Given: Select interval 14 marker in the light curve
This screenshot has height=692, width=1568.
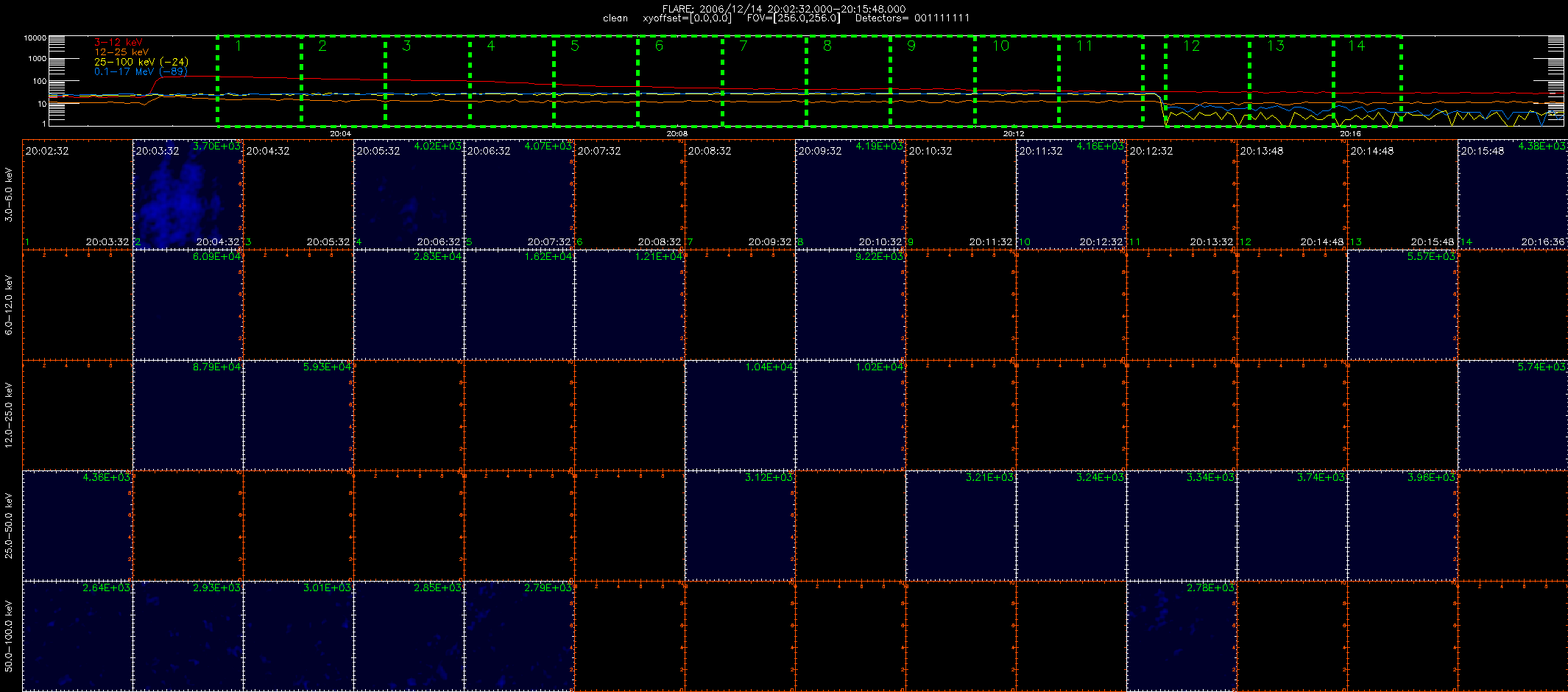Looking at the screenshot, I should coord(1357,46).
